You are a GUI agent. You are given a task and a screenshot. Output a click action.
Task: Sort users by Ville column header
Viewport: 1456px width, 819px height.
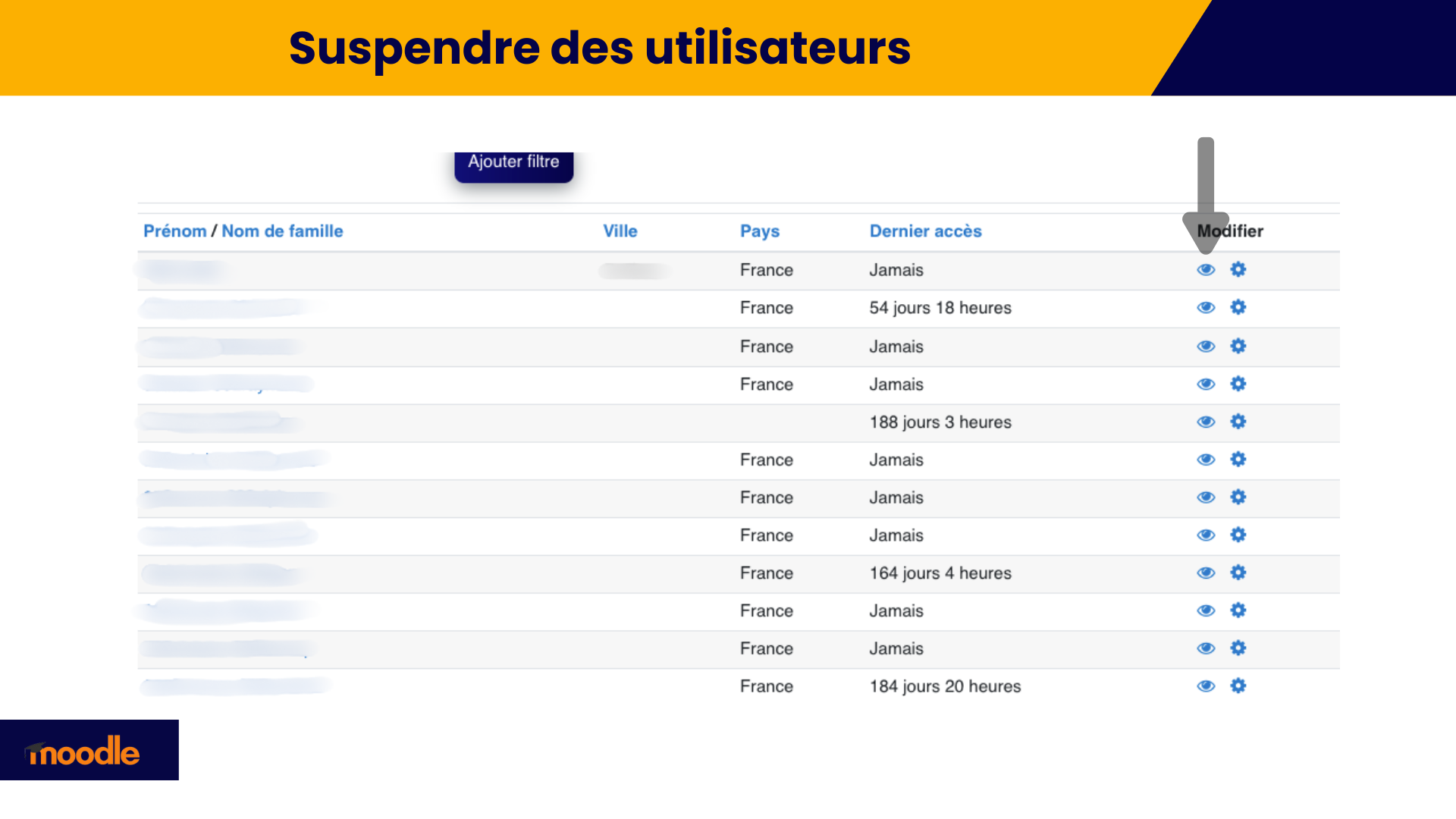pyautogui.click(x=620, y=231)
